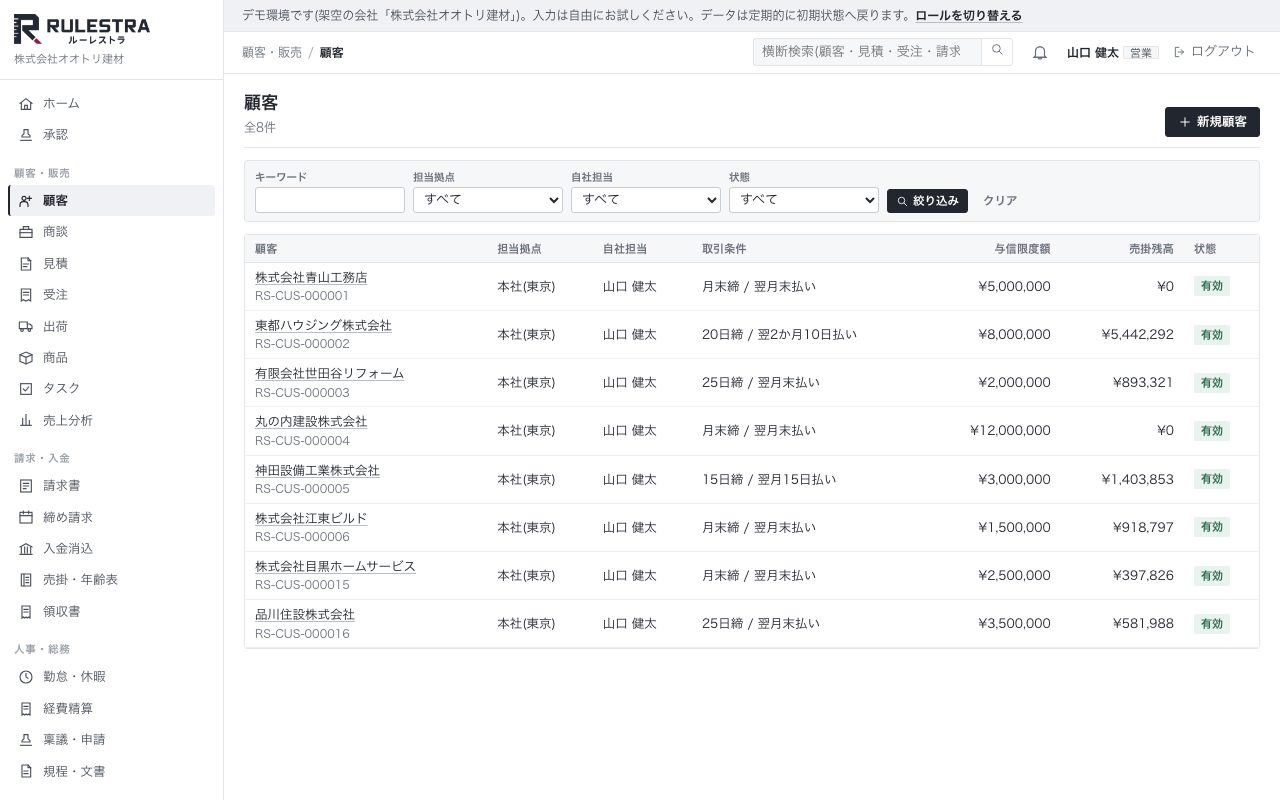Click the box icon beside 商品
This screenshot has height=800, width=1280.
pyautogui.click(x=26, y=358)
